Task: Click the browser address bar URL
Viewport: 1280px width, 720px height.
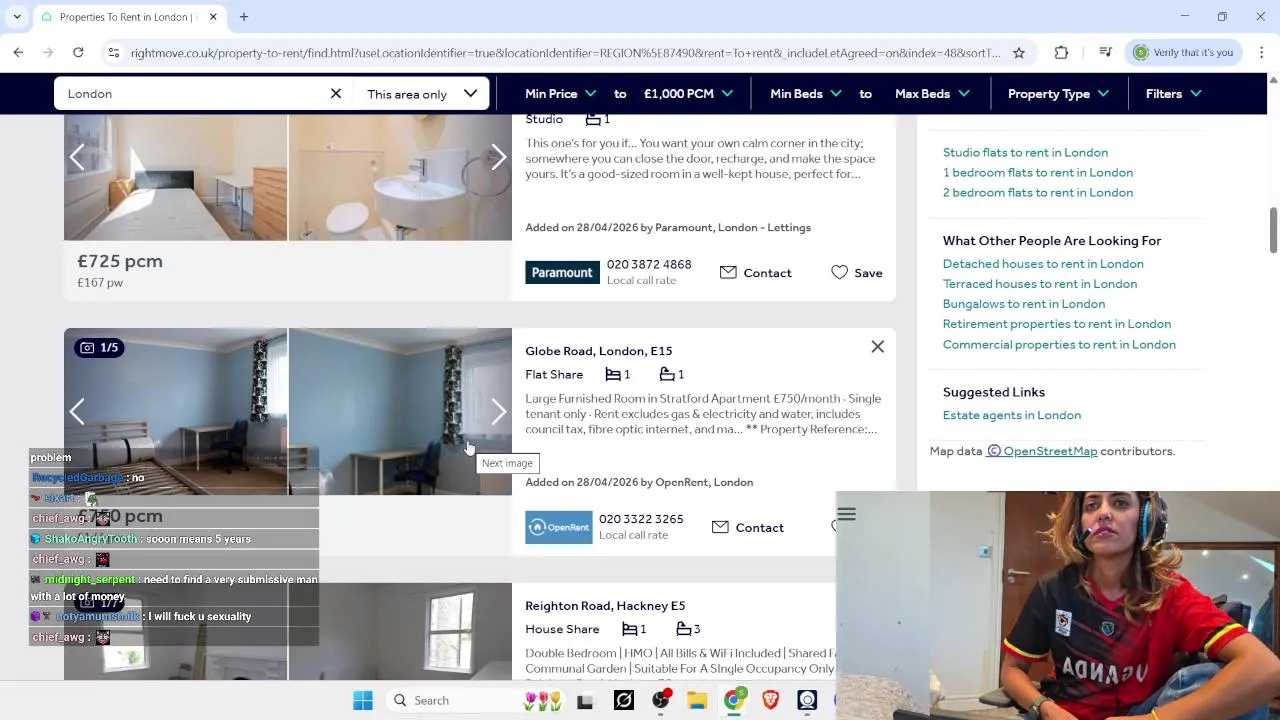Action: click(x=565, y=53)
